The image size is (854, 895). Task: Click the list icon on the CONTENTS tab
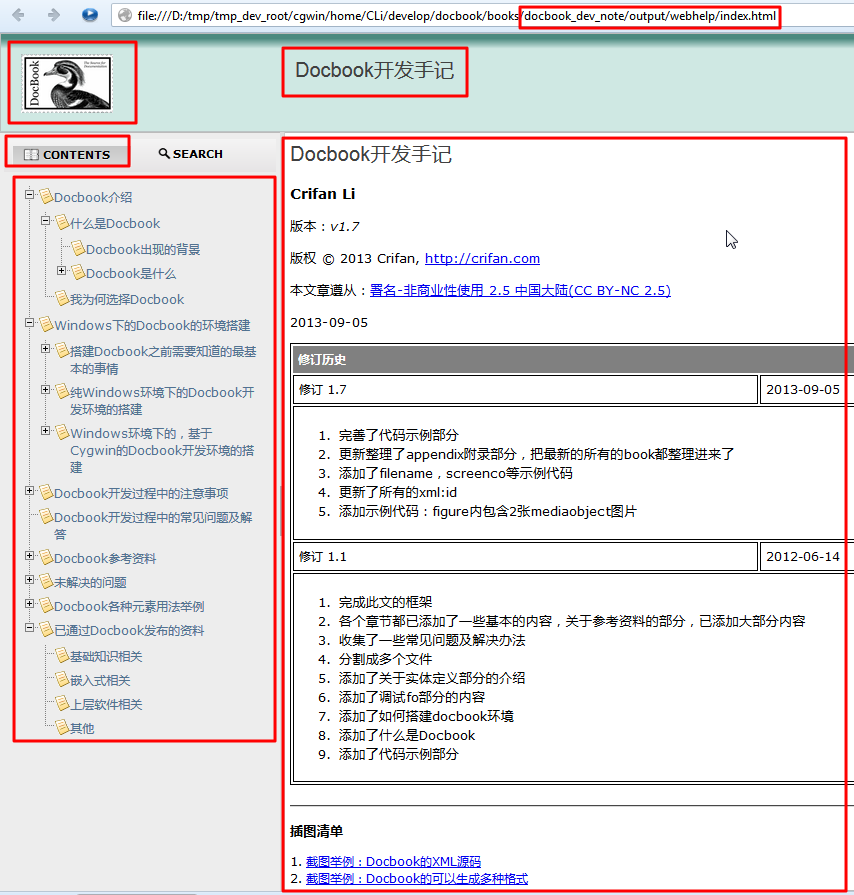click(34, 154)
